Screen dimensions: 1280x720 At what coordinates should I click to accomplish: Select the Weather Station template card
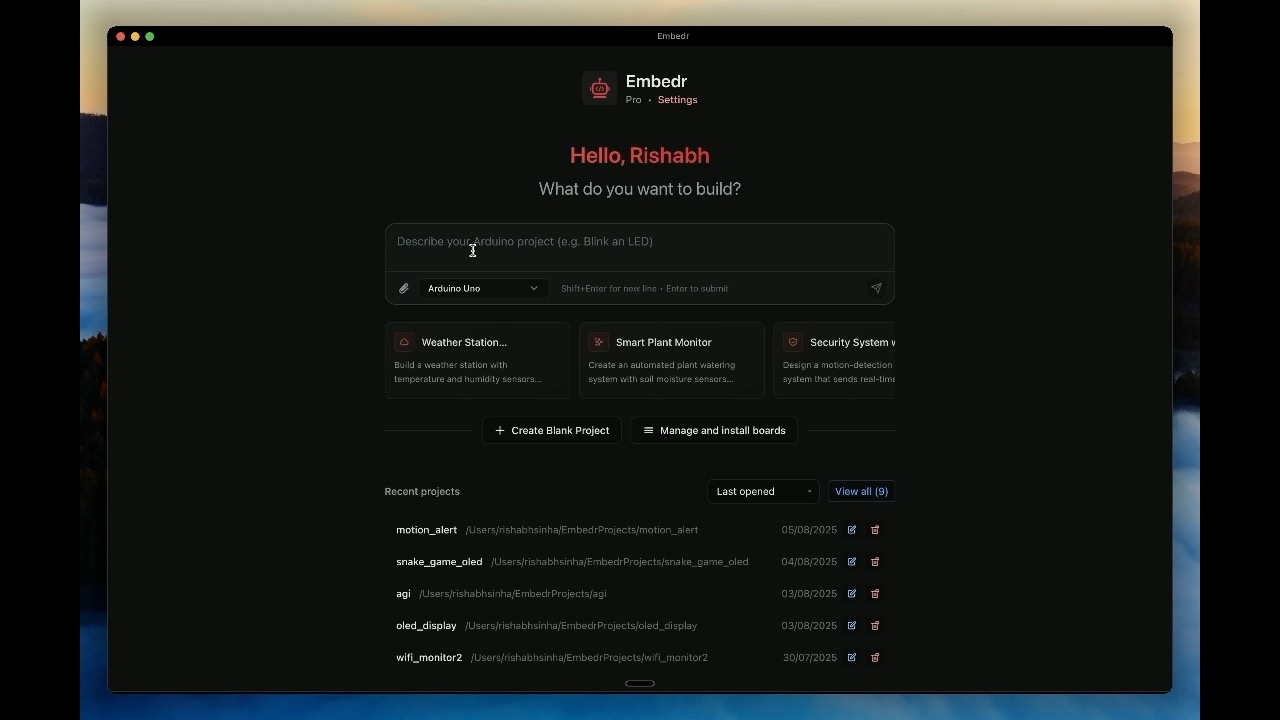pos(477,360)
